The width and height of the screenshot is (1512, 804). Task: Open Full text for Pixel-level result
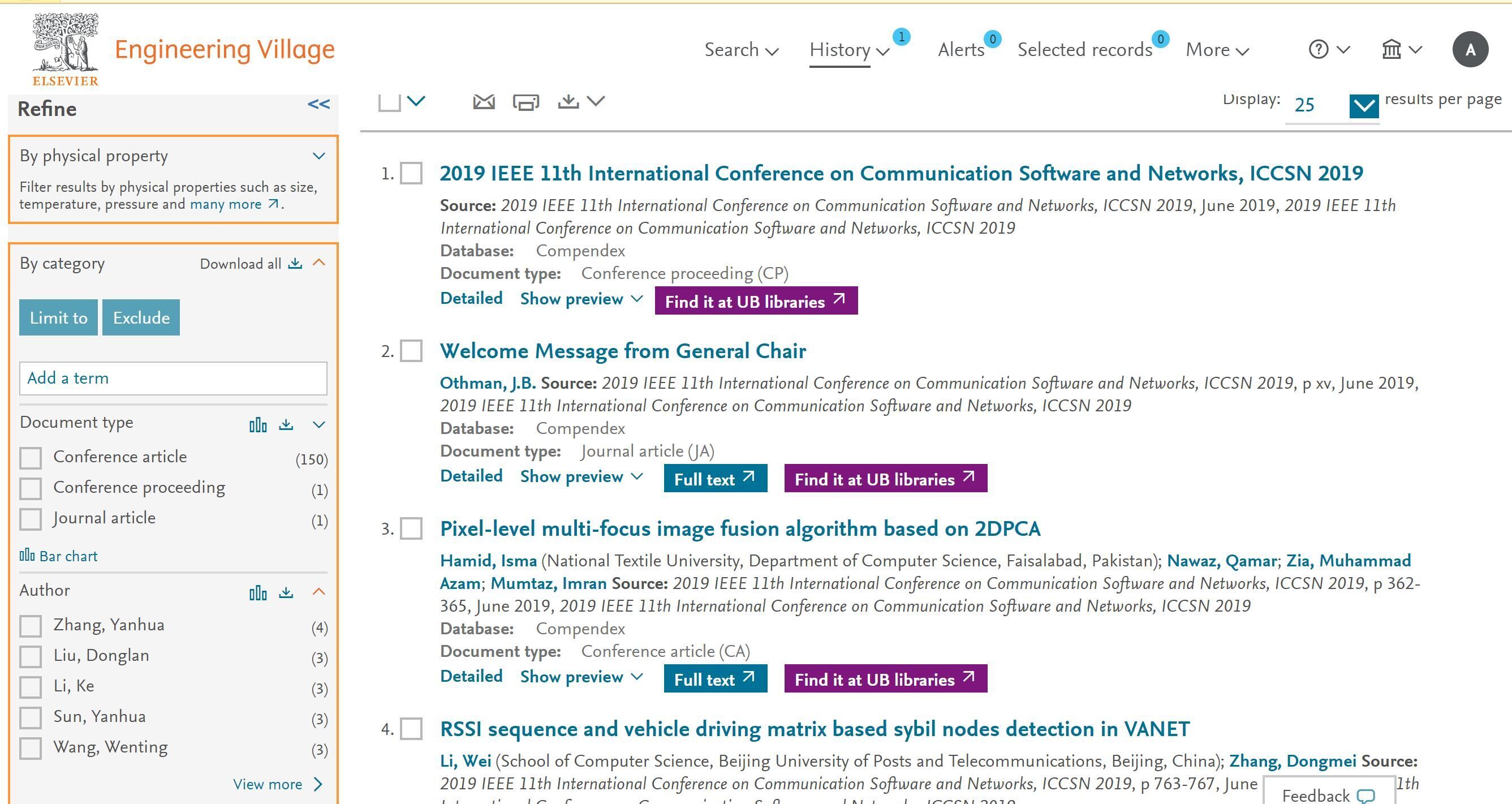716,678
